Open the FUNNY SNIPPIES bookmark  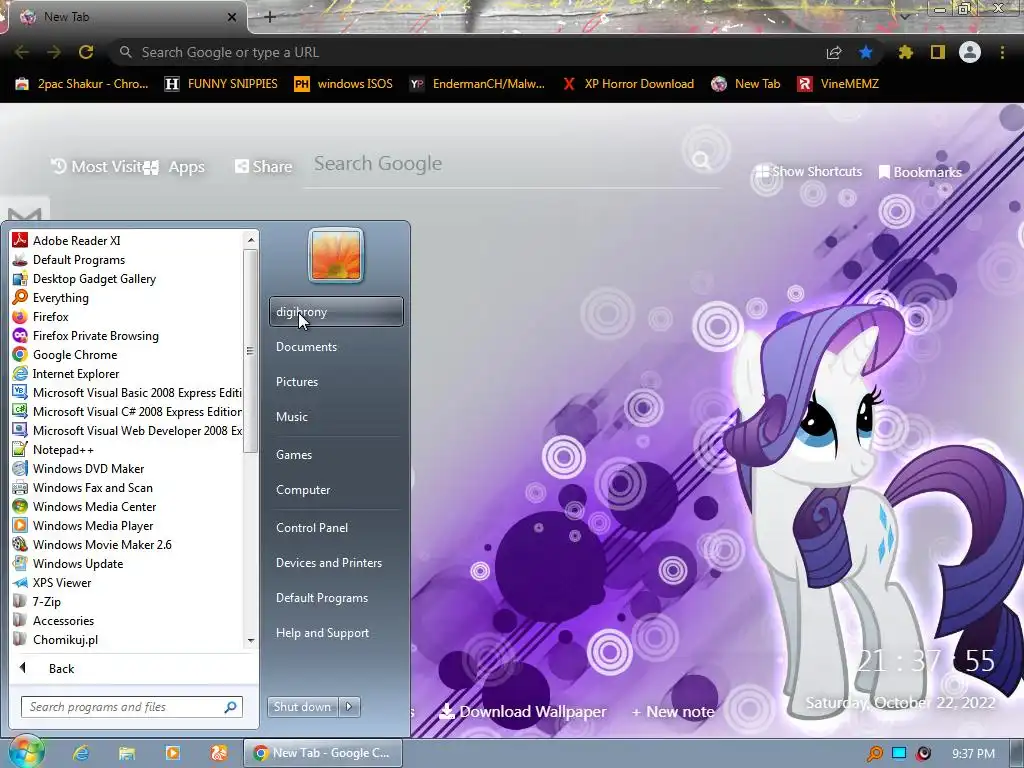tap(221, 84)
